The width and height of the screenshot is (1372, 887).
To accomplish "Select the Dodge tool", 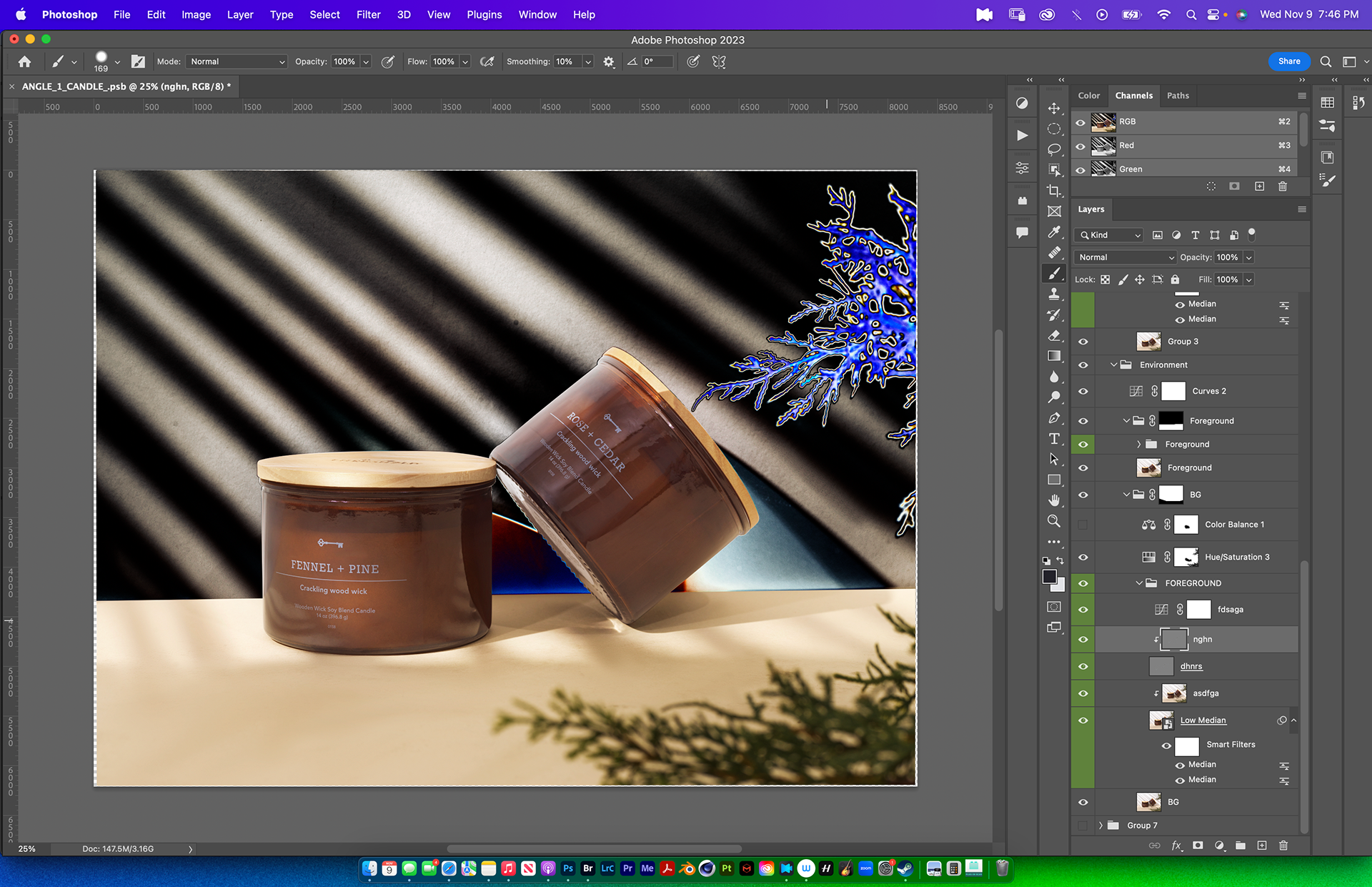I will tap(1054, 397).
